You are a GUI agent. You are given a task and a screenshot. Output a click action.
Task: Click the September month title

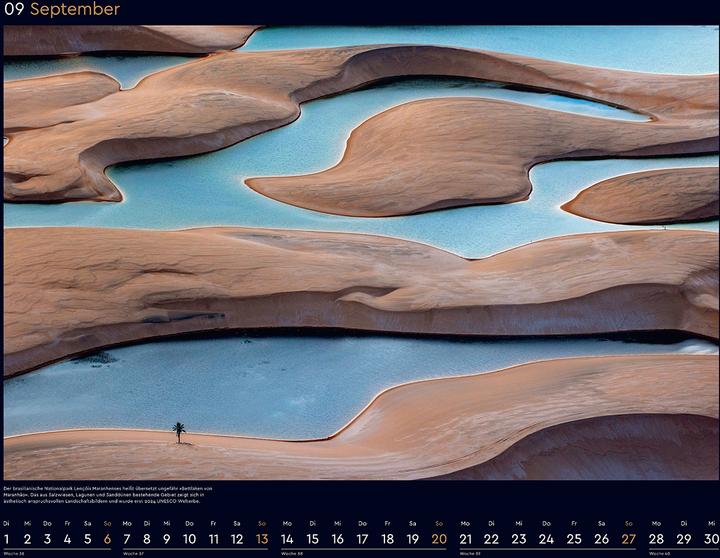click(x=75, y=10)
